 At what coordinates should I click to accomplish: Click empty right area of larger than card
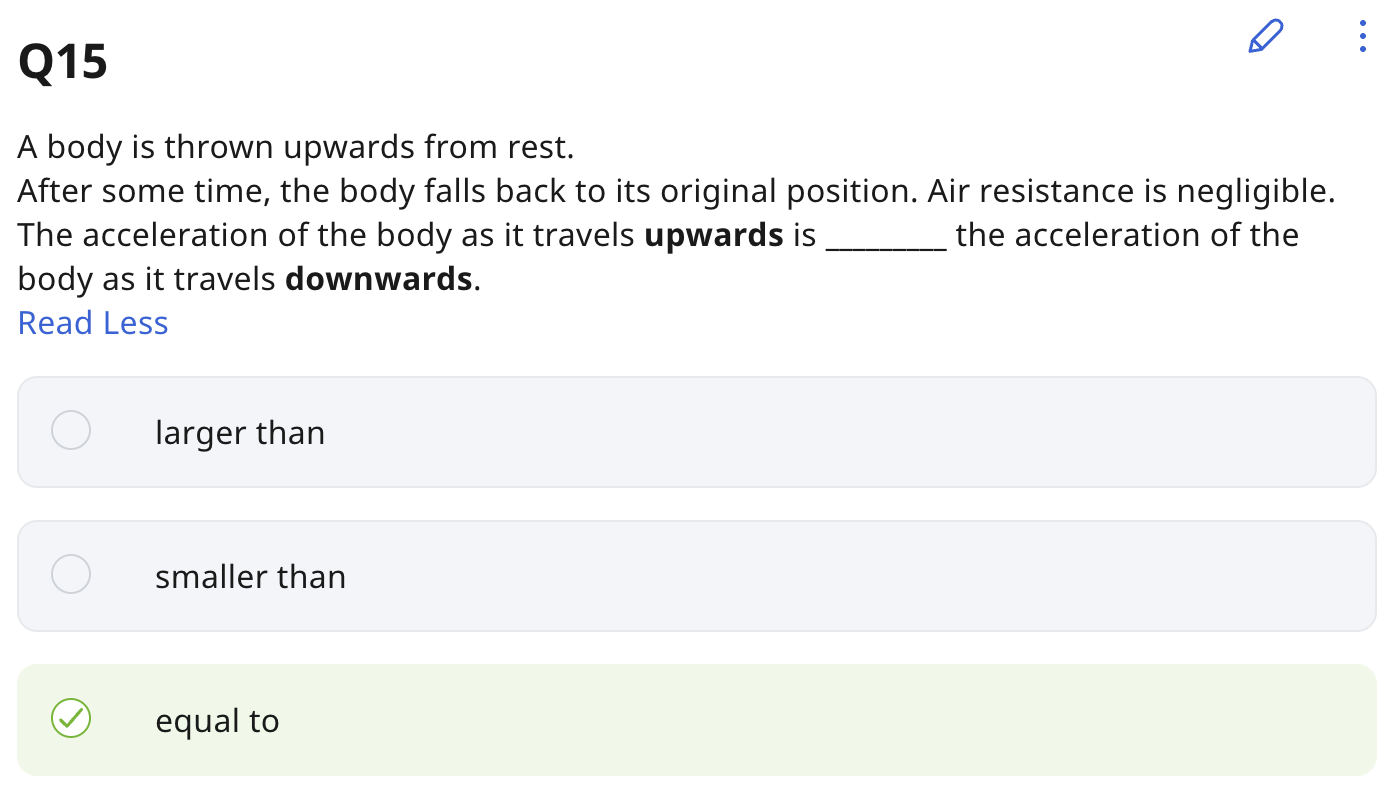900,432
